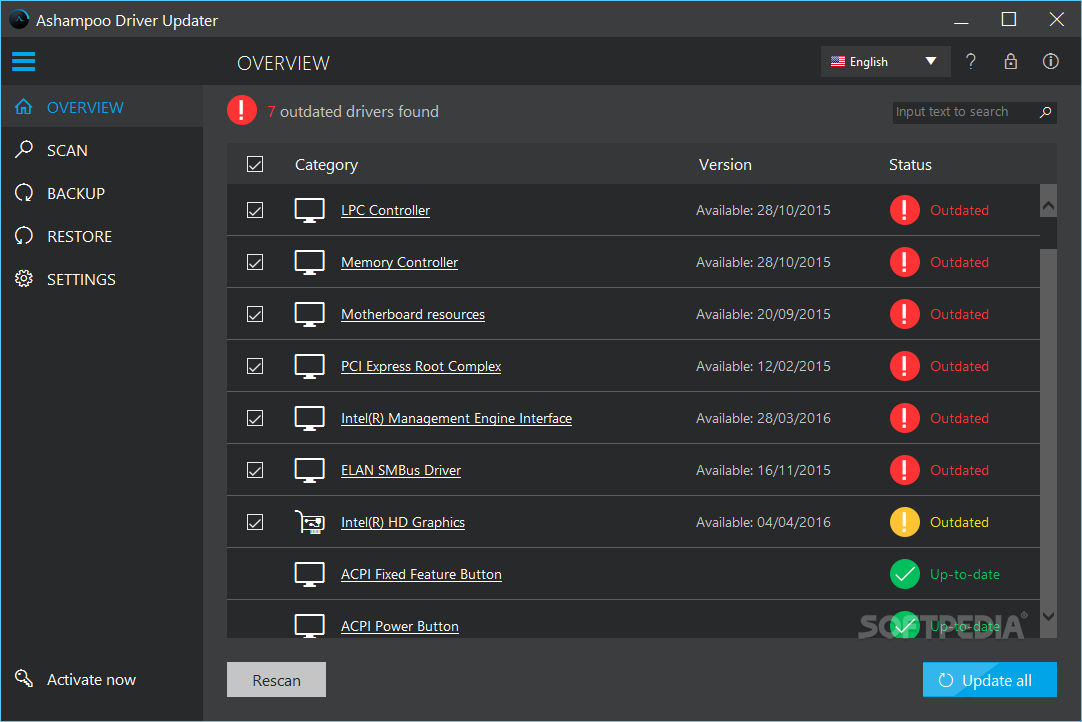The height and width of the screenshot is (722, 1082).
Task: Click the Intel(R) HD Graphics card icon
Action: pyautogui.click(x=310, y=522)
